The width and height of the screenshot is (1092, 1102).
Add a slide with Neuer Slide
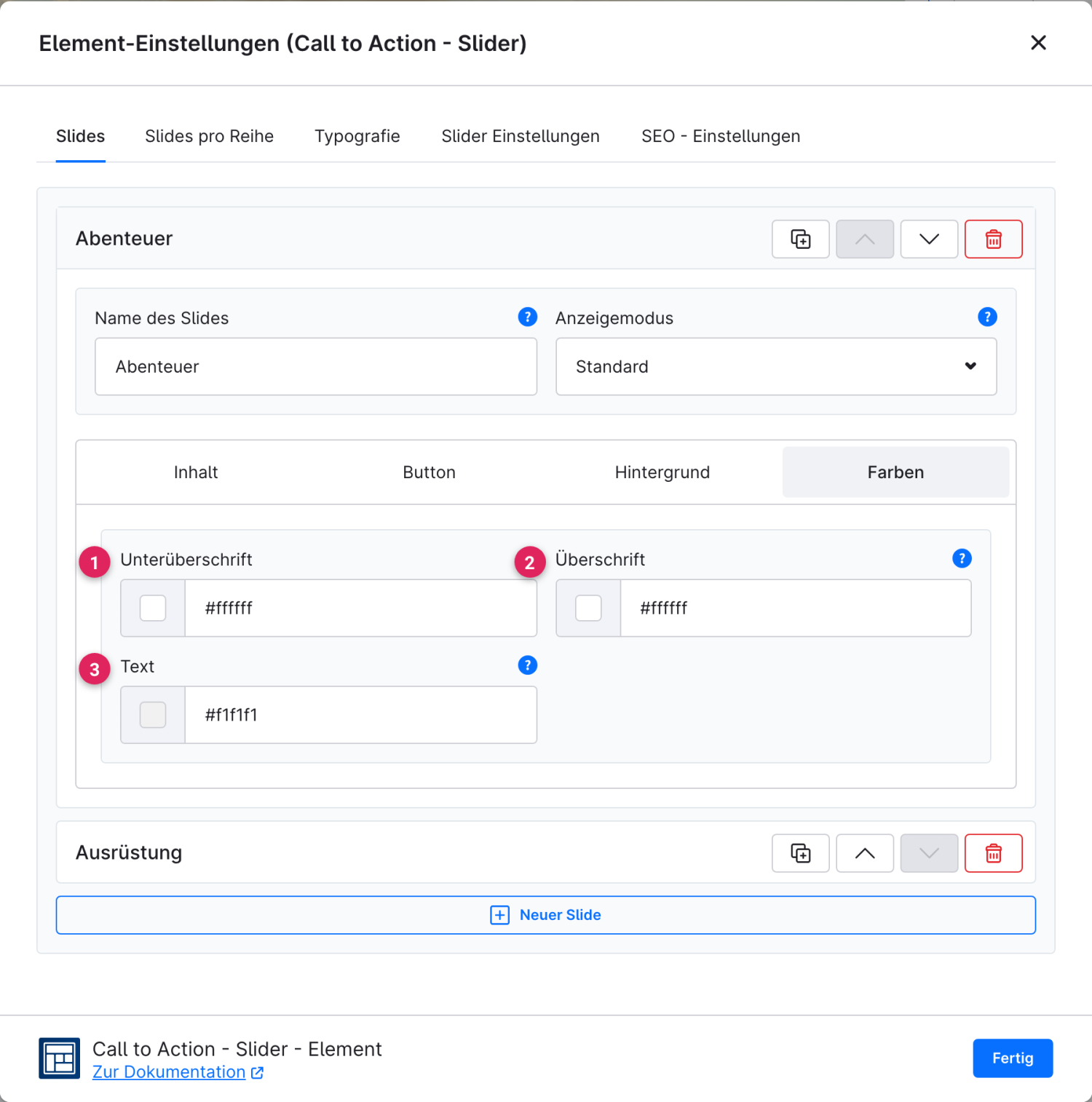point(546,915)
